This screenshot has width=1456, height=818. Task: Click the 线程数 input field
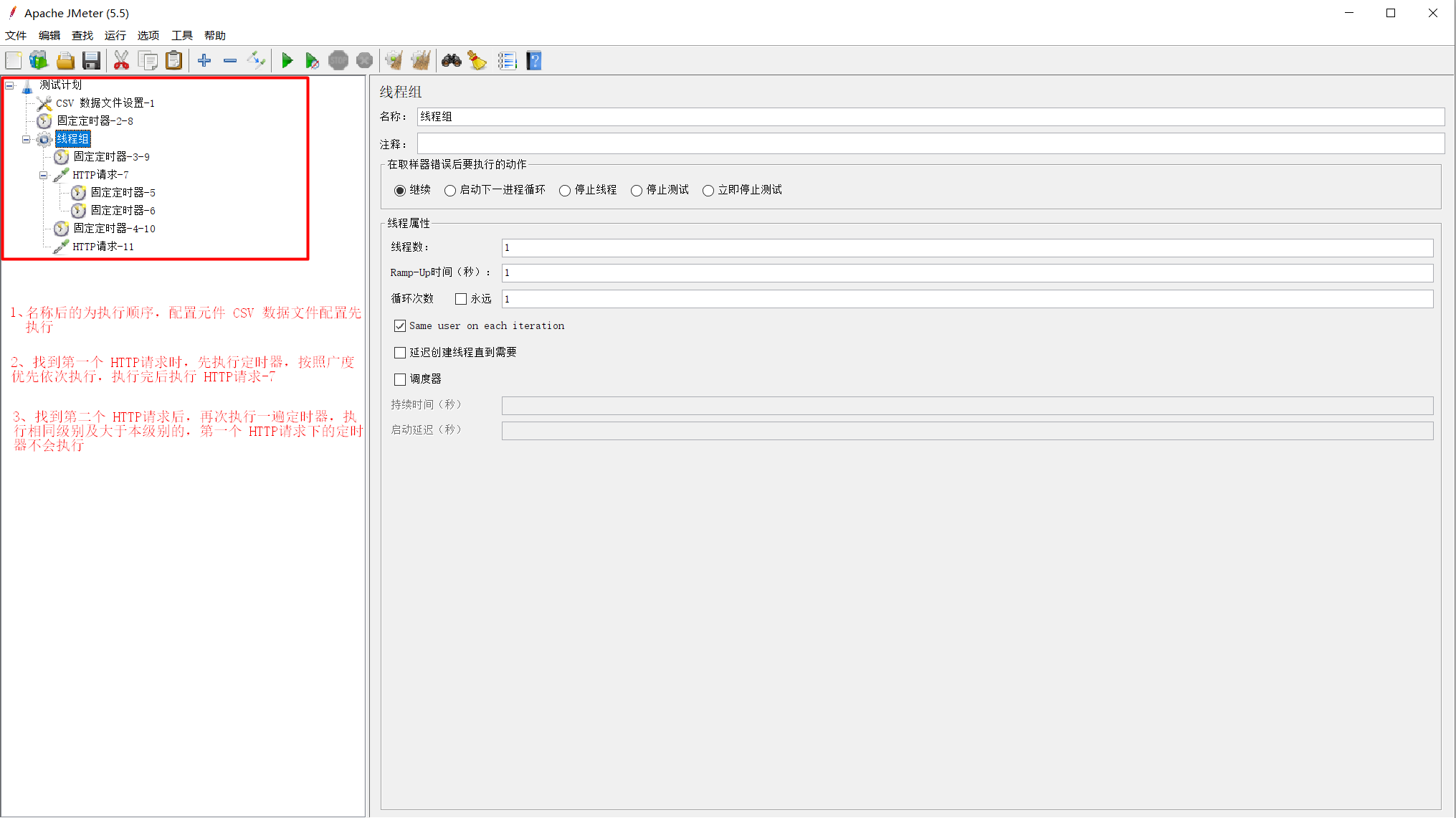(x=967, y=248)
